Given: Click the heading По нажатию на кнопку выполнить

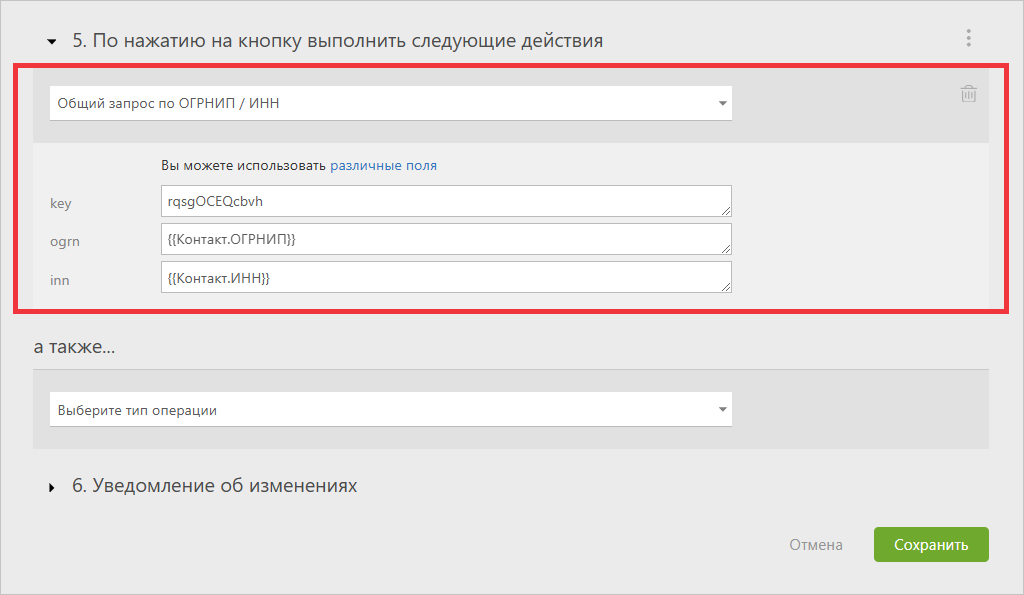Looking at the screenshot, I should (x=338, y=40).
